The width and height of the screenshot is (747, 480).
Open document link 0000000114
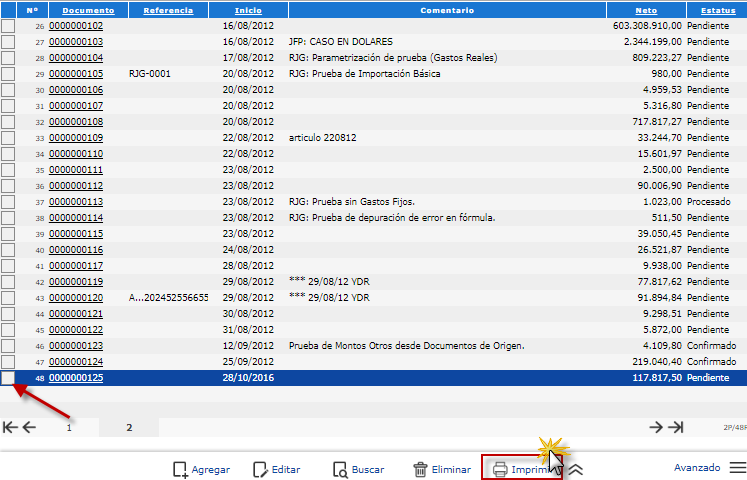(76, 218)
